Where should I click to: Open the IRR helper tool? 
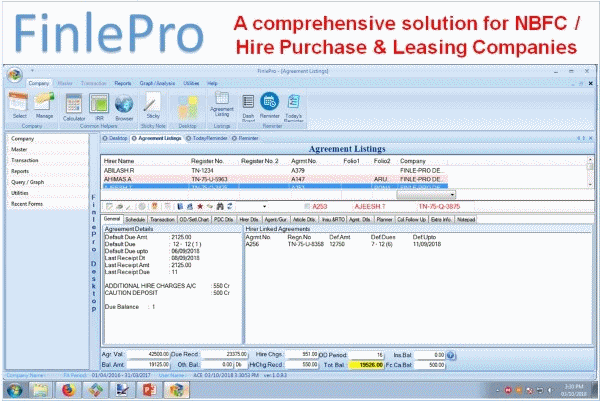(99, 107)
